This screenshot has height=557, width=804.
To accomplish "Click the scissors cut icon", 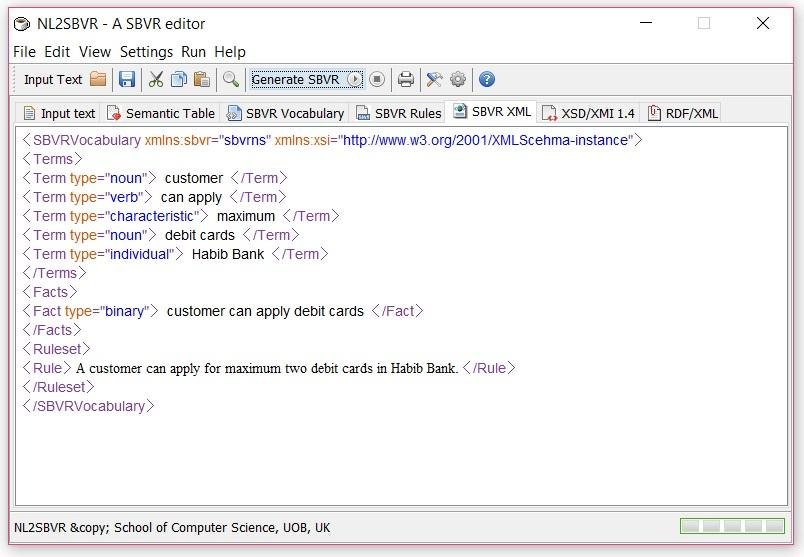I will click(x=156, y=79).
